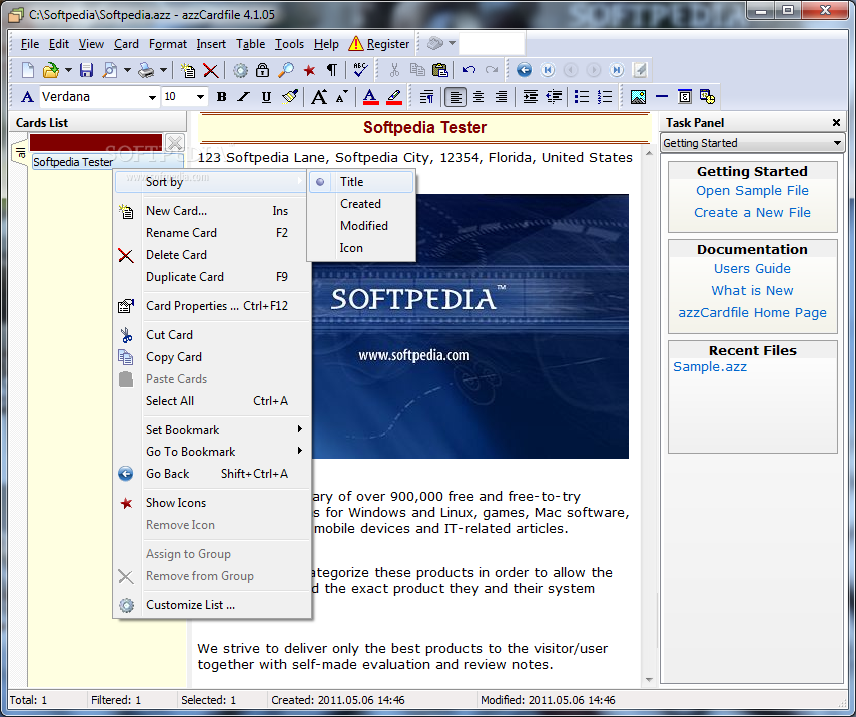Visit the azzCardfile Home Page link

(752, 312)
